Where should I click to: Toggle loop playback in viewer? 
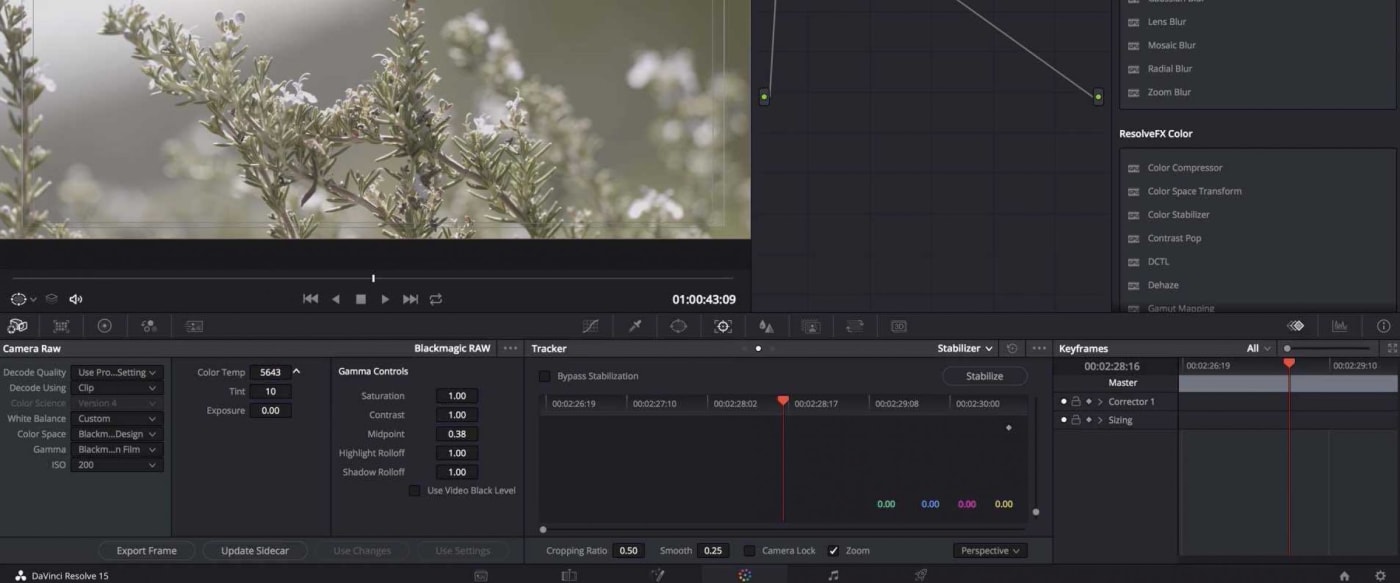tap(436, 299)
